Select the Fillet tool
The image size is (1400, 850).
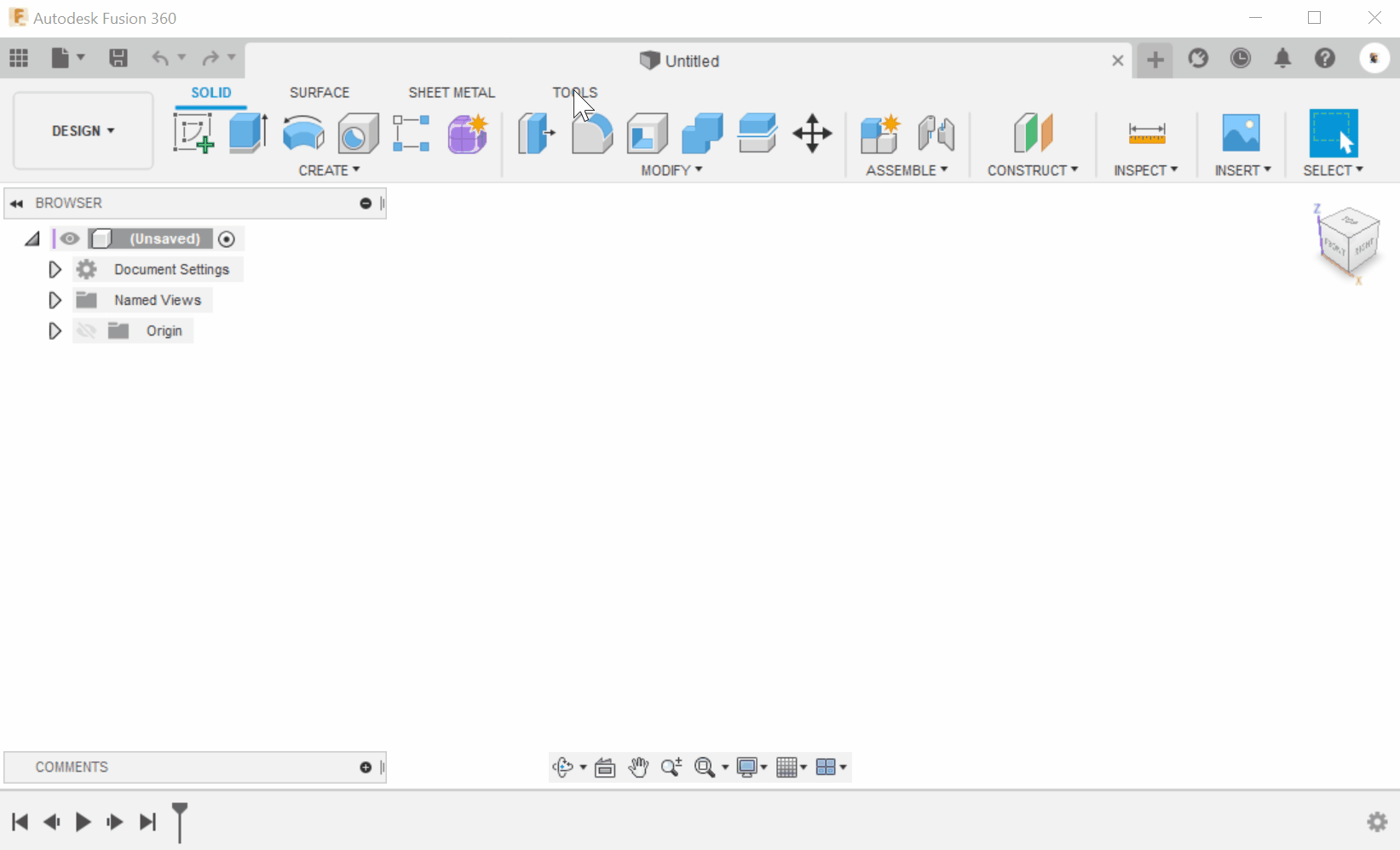pyautogui.click(x=592, y=134)
